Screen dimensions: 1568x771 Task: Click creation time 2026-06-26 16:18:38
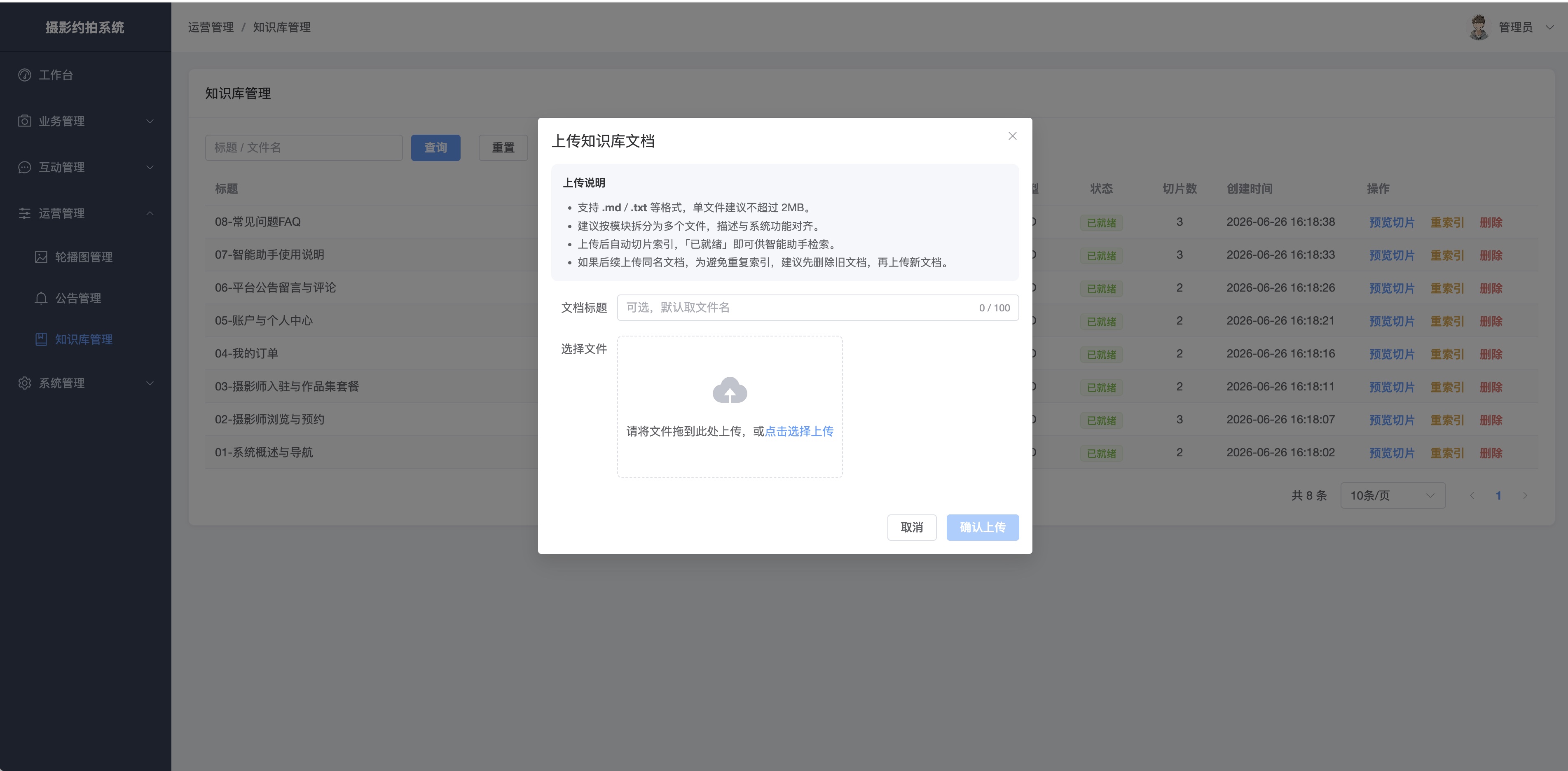(x=1281, y=222)
